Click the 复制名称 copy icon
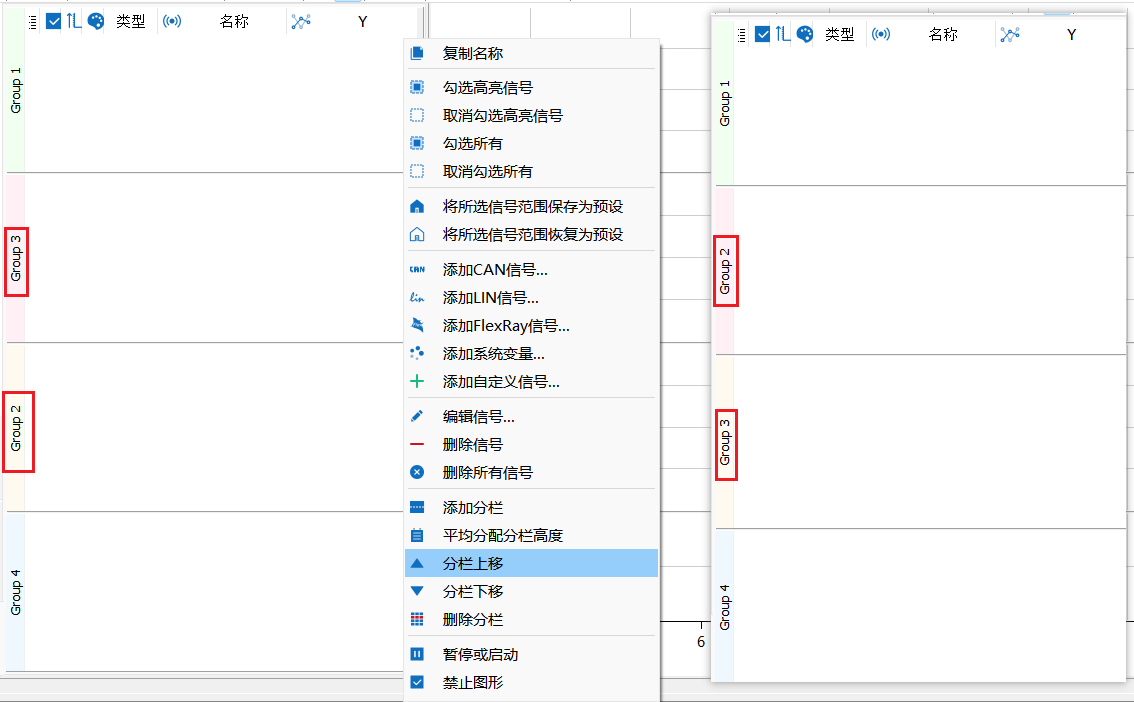 pyautogui.click(x=417, y=53)
